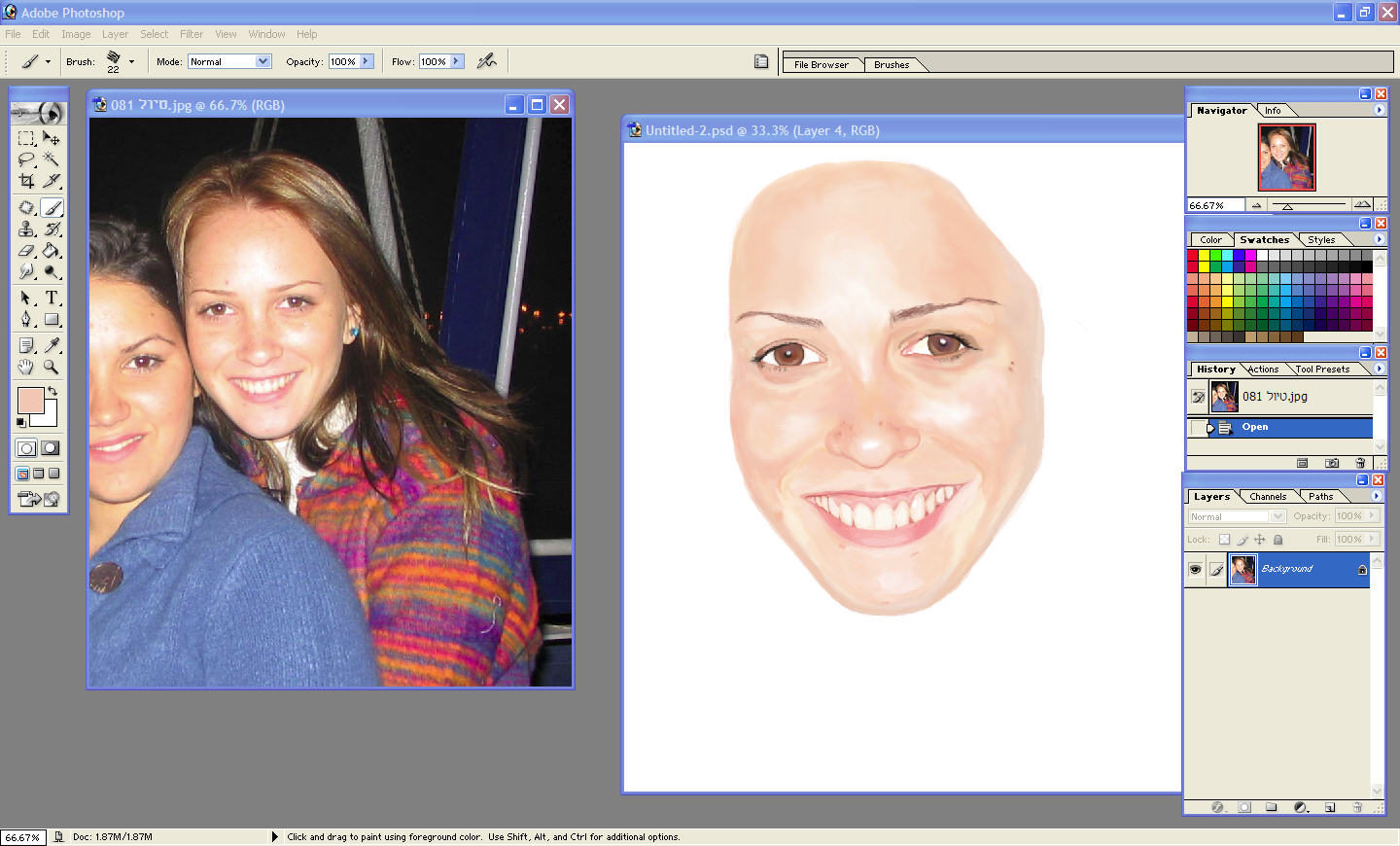
Task: Select the Zoom magnifier tool
Action: pos(52,368)
